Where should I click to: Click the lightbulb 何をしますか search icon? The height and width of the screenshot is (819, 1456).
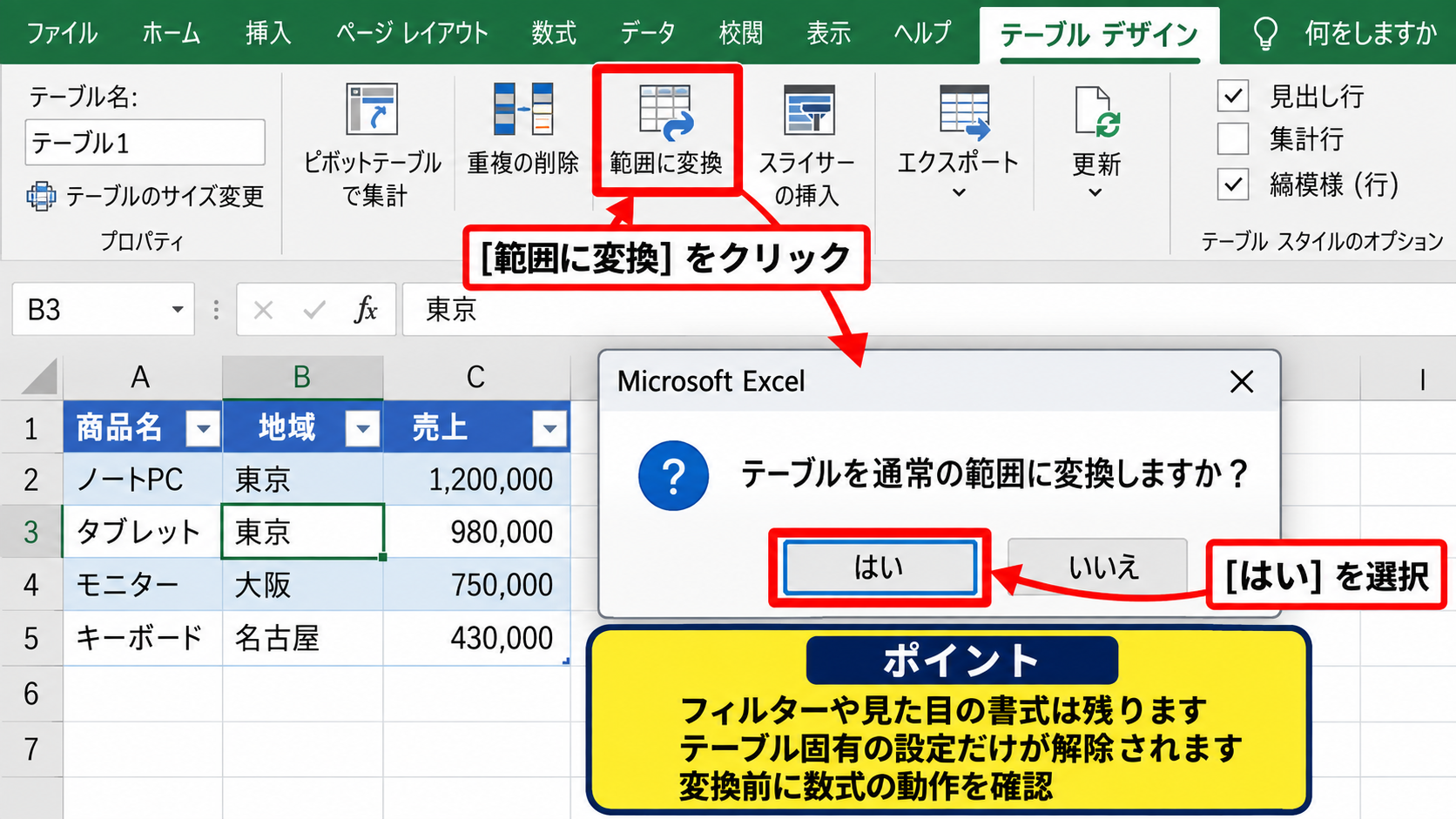point(1264,34)
